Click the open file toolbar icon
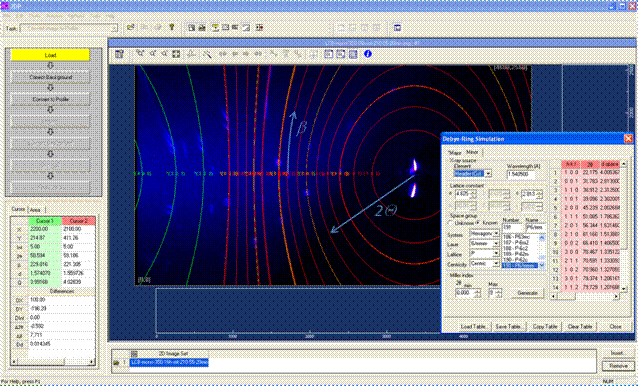 [130, 27]
